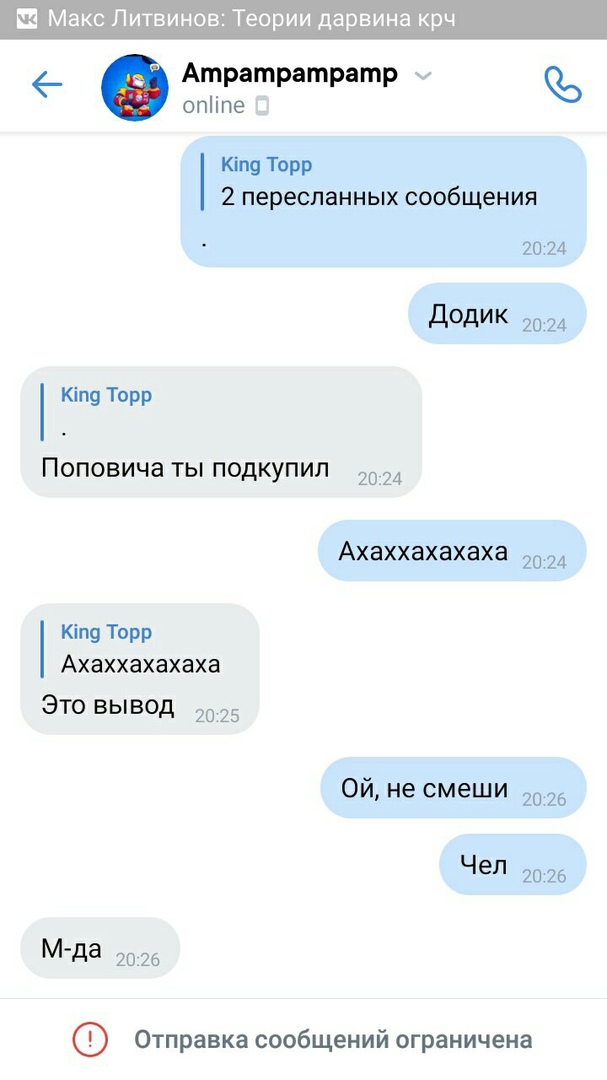Viewport: 607px width, 1080px height.
Task: Select the Чел message bubble
Action: (513, 864)
